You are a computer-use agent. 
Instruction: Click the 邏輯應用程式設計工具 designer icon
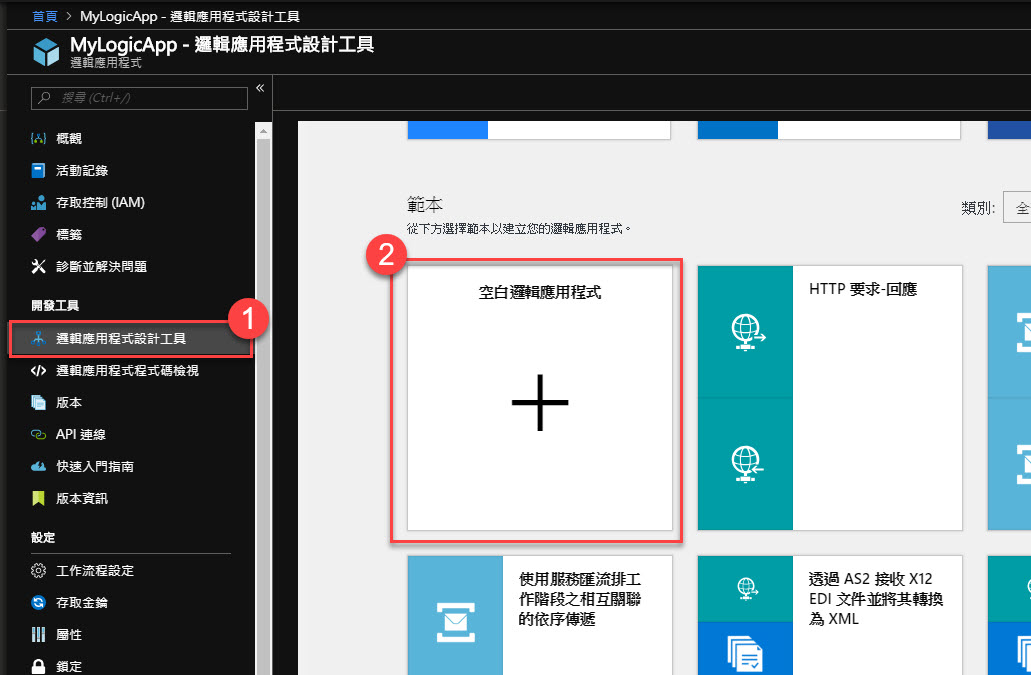click(x=38, y=338)
